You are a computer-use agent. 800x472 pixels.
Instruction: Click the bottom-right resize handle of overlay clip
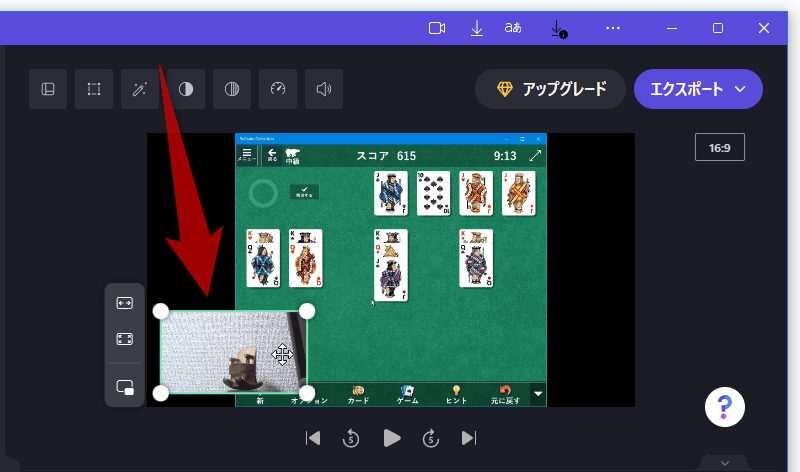(307, 393)
